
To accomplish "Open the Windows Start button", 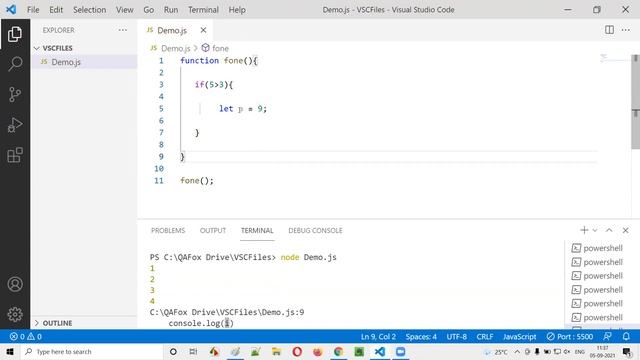I will coord(10,351).
